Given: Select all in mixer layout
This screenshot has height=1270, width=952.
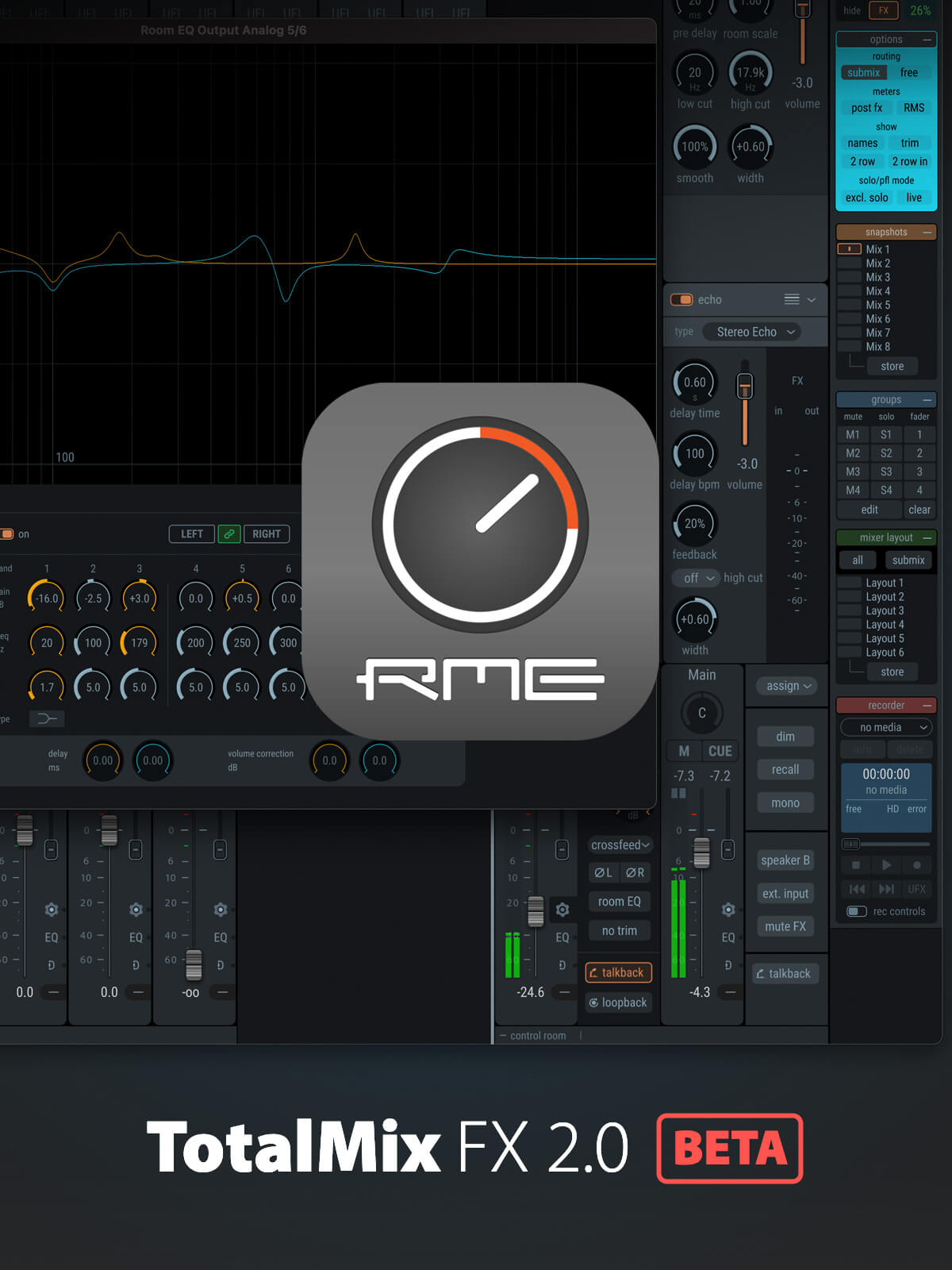Looking at the screenshot, I should (x=858, y=560).
